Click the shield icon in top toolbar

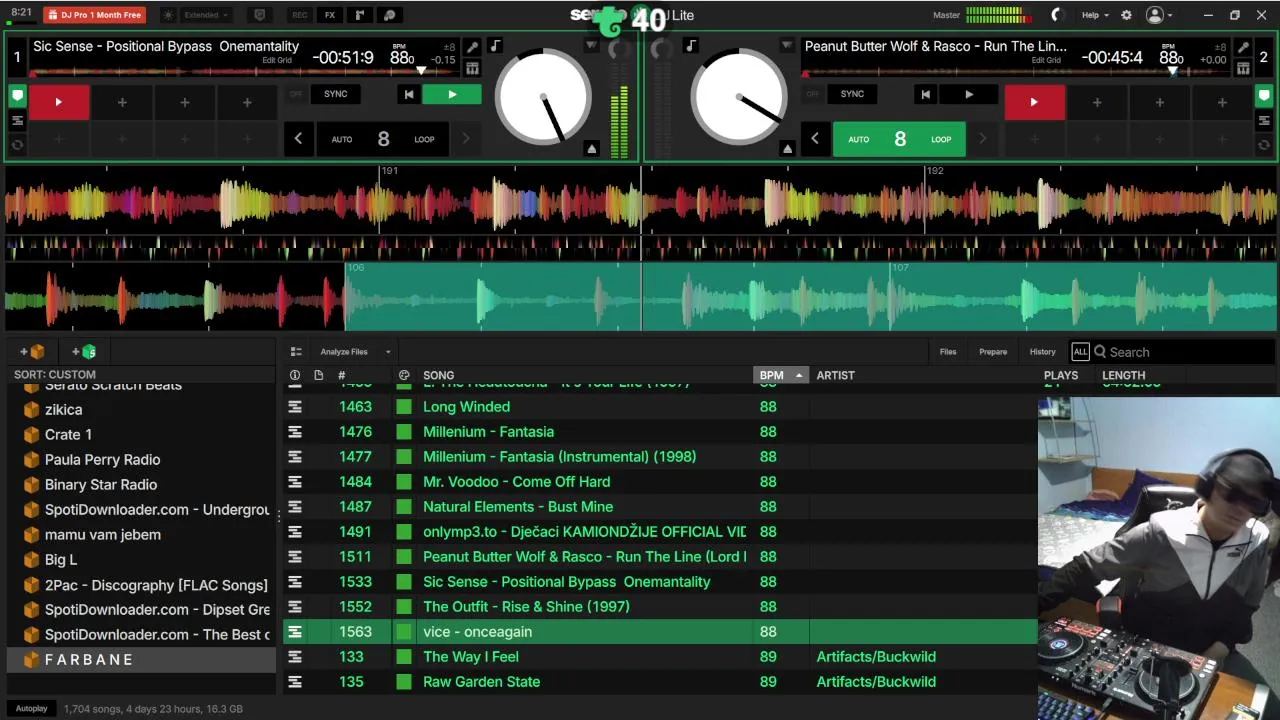pos(260,15)
